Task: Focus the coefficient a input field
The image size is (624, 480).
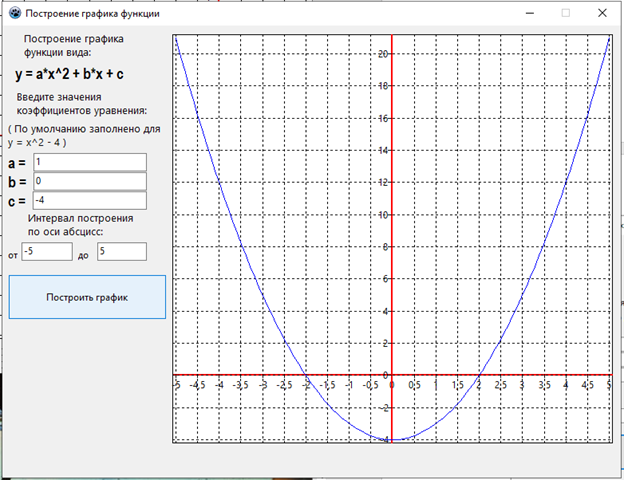Action: [89, 162]
